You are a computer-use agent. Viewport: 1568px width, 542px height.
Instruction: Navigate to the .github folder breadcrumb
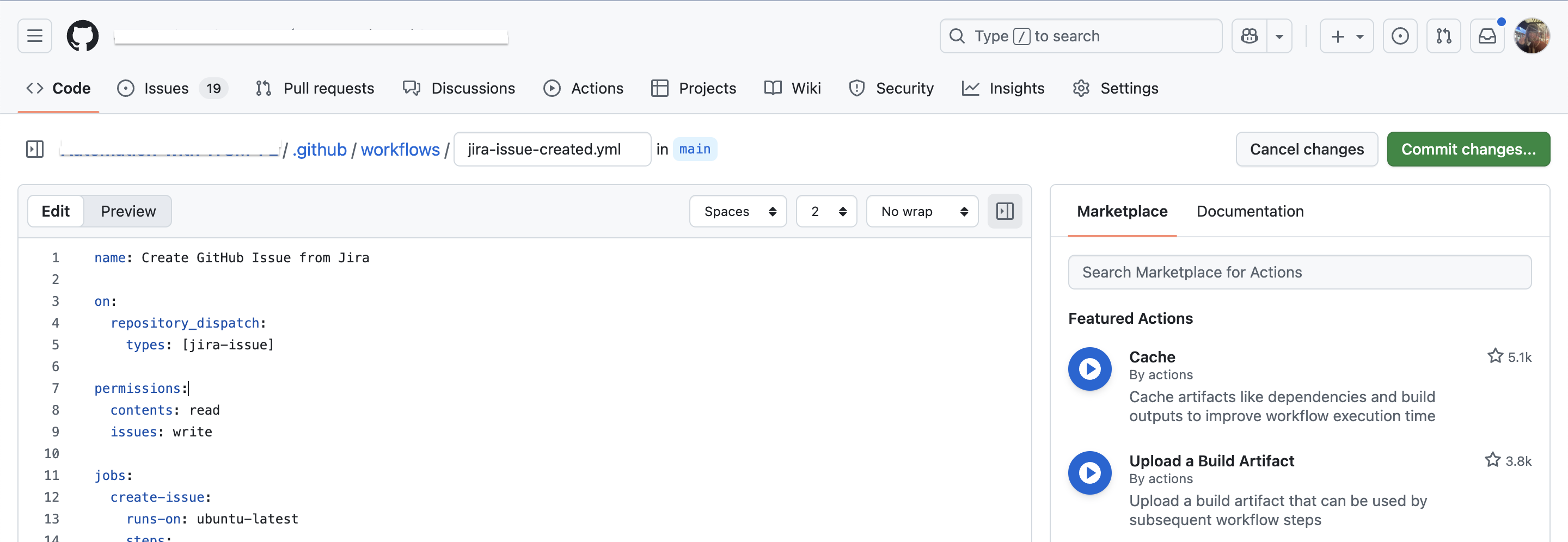[320, 149]
